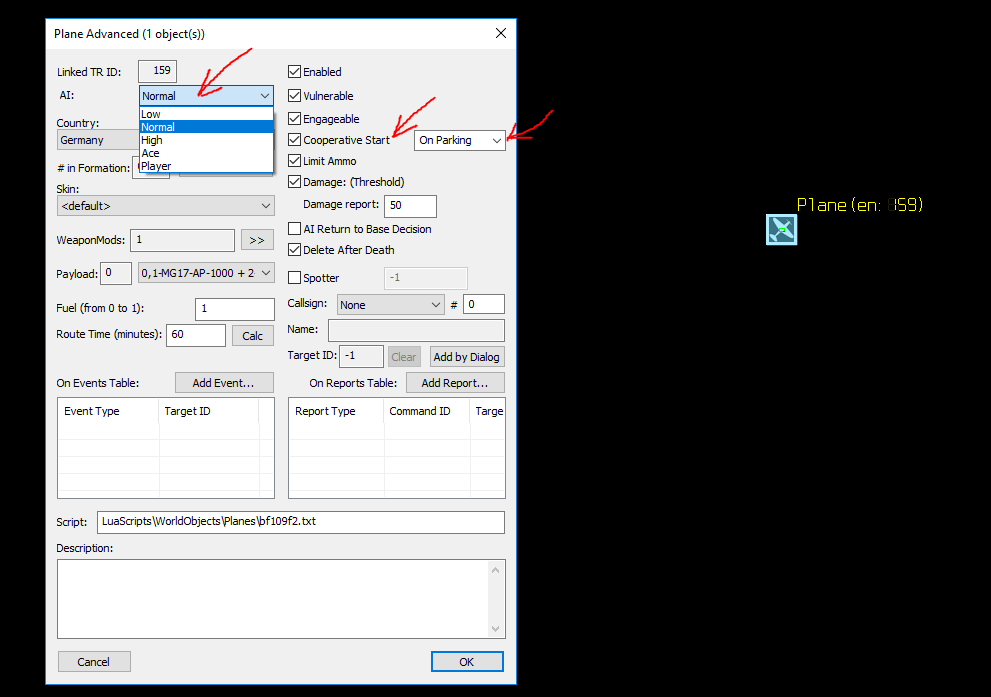
Task: Toggle the Engageable checkbox
Action: (x=295, y=118)
